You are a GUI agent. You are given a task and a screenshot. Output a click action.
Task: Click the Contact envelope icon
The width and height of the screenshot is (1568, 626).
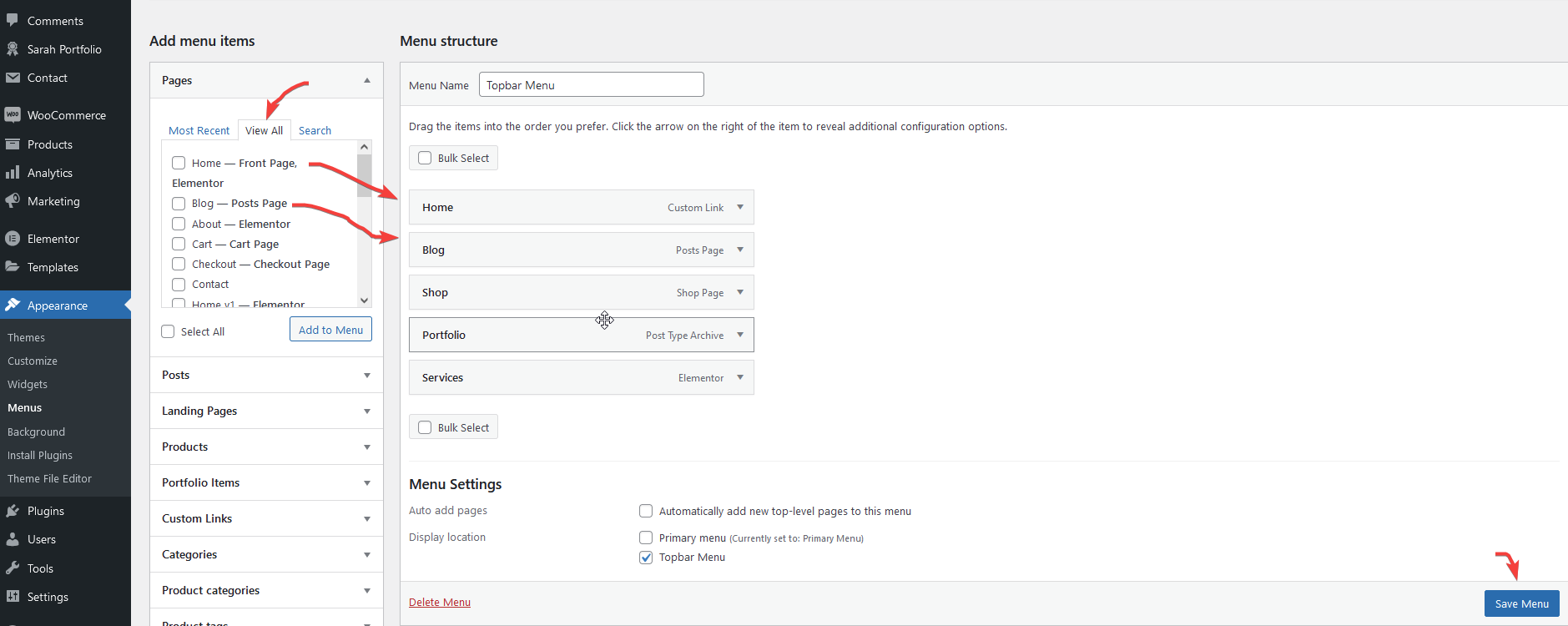pos(13,78)
